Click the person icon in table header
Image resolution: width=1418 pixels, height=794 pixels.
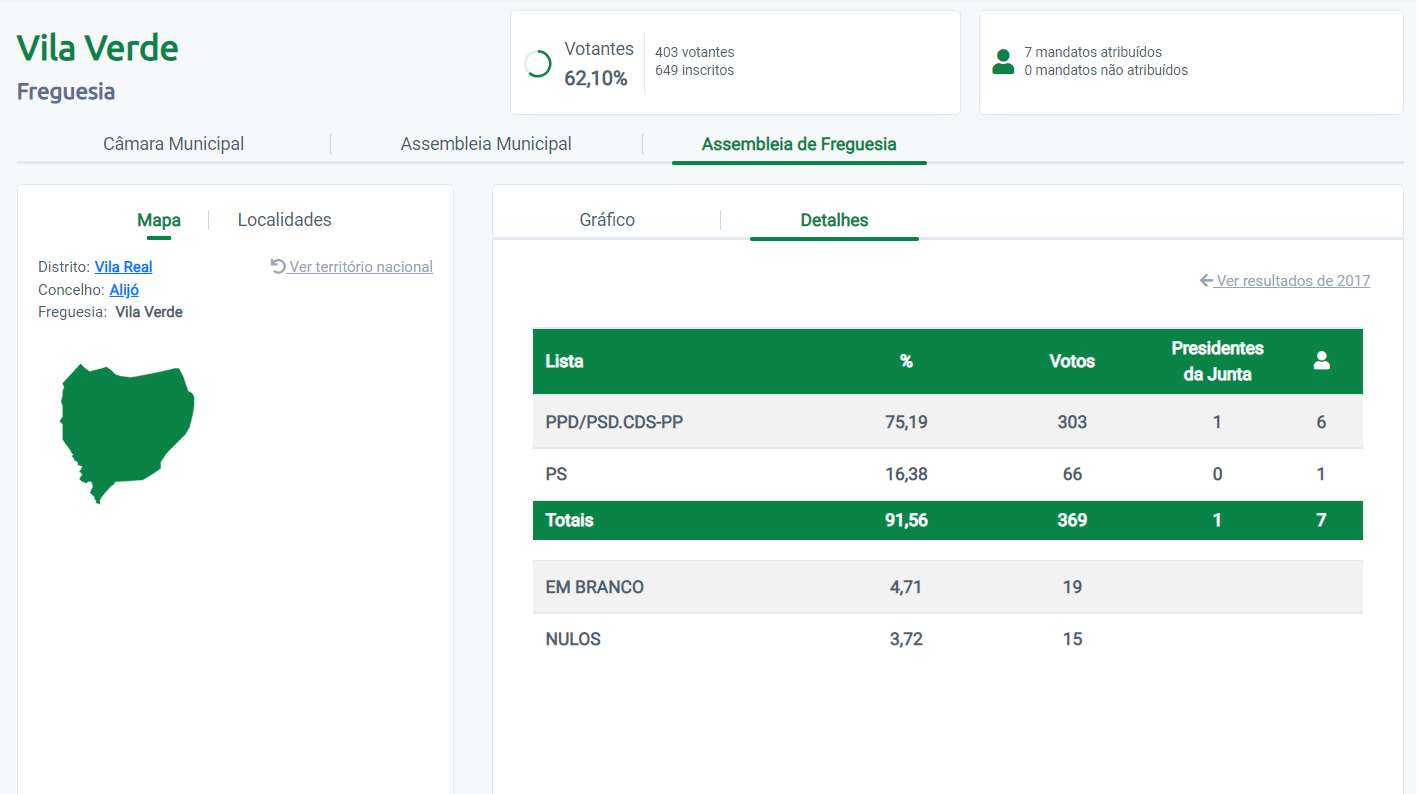[x=1321, y=361]
